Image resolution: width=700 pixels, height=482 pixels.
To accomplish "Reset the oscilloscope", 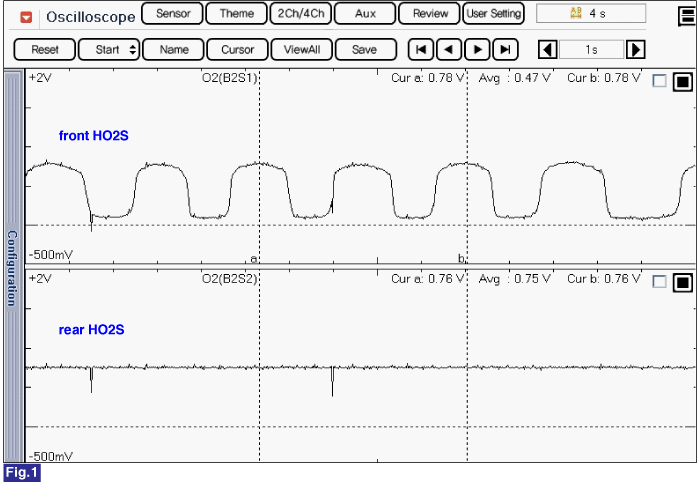I will tap(45, 50).
